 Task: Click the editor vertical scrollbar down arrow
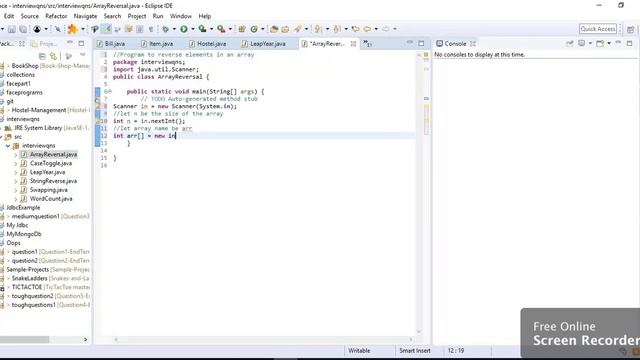point(419,332)
